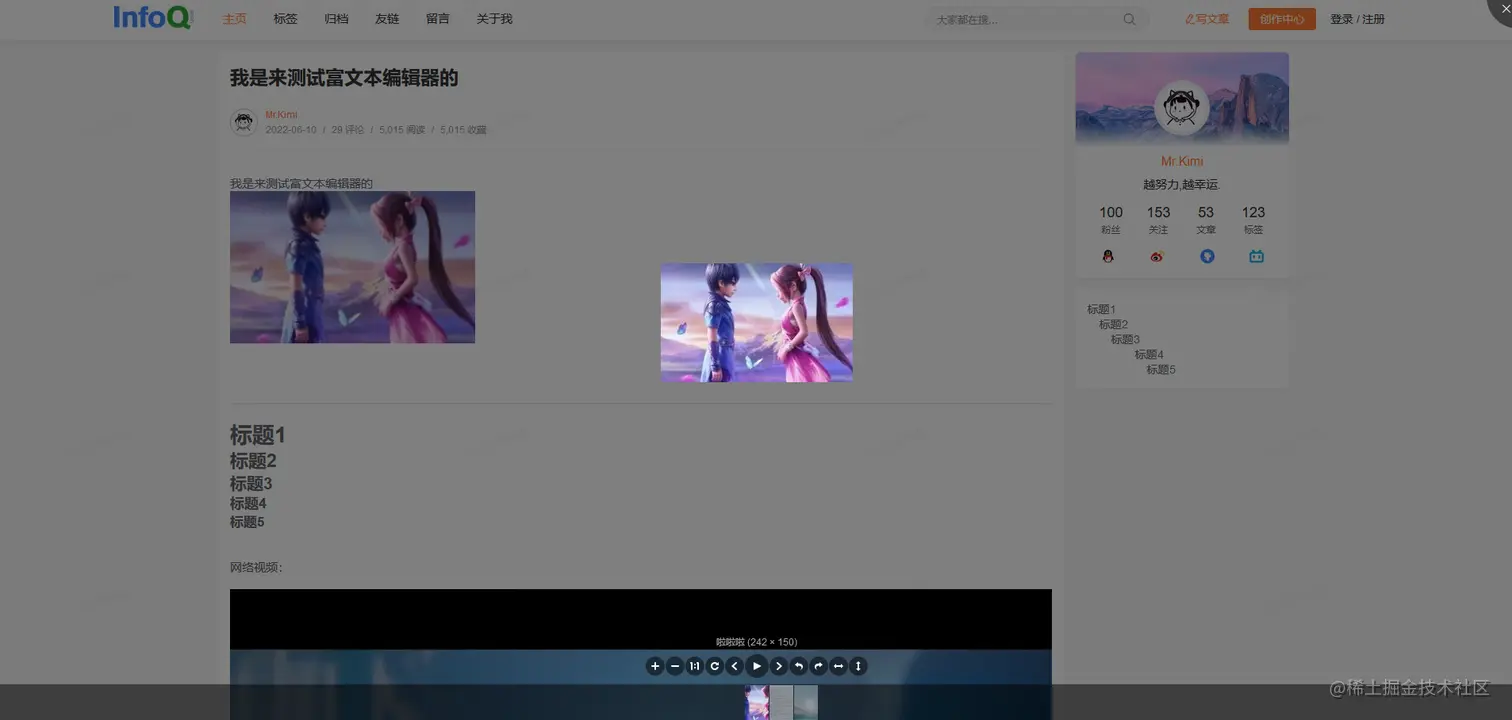Click the 创作中心 button
1512x720 pixels.
coord(1281,18)
